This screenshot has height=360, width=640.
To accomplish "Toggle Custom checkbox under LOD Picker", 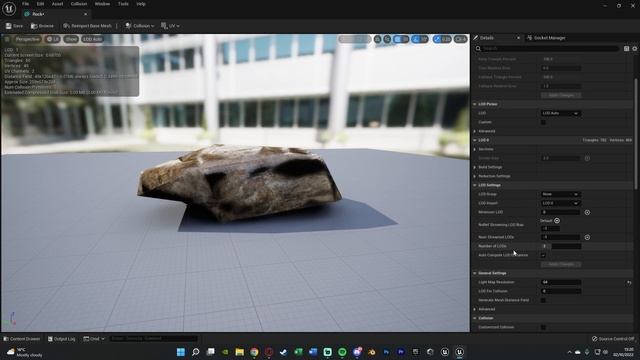I will point(543,122).
